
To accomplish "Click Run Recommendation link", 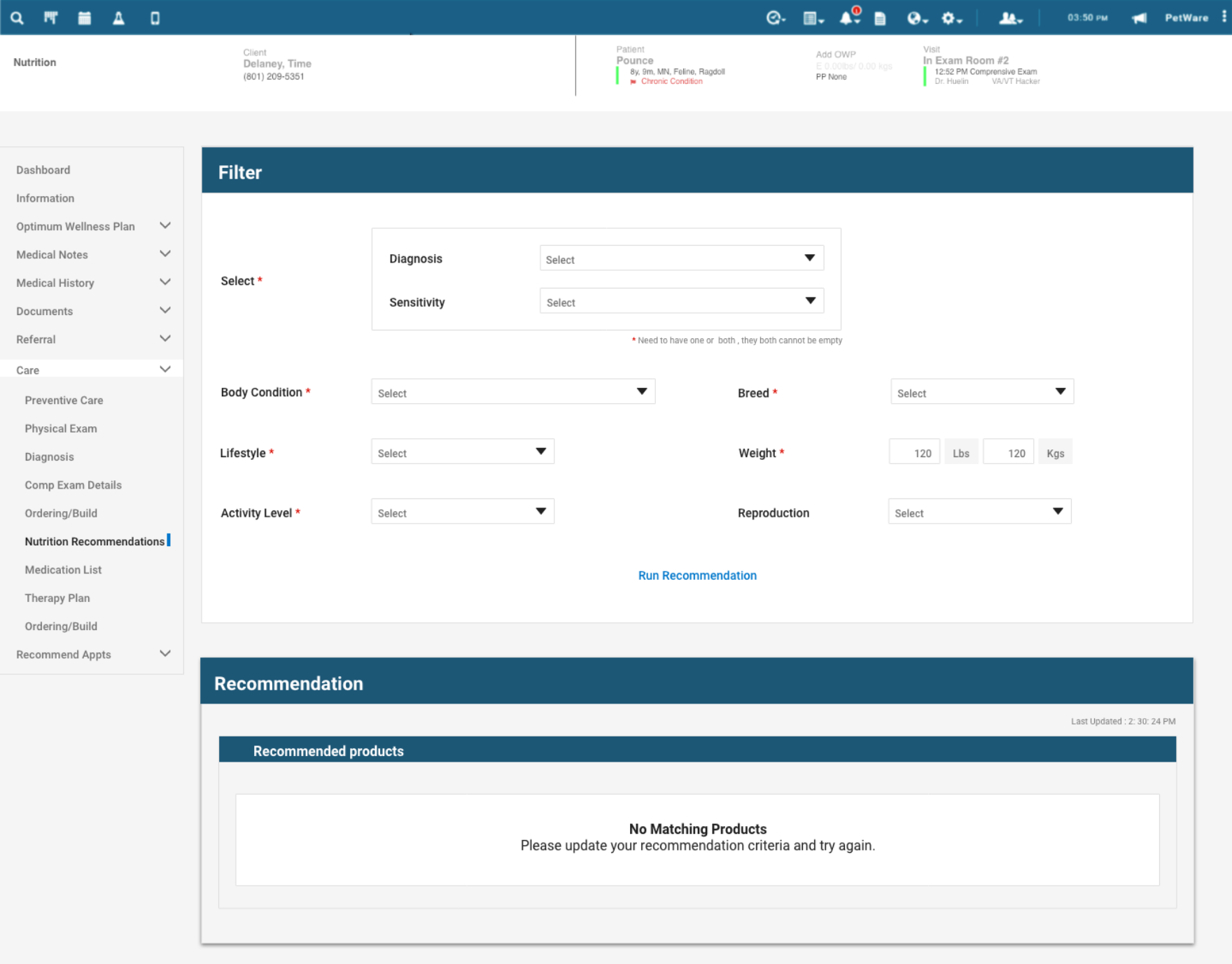I will tap(697, 575).
